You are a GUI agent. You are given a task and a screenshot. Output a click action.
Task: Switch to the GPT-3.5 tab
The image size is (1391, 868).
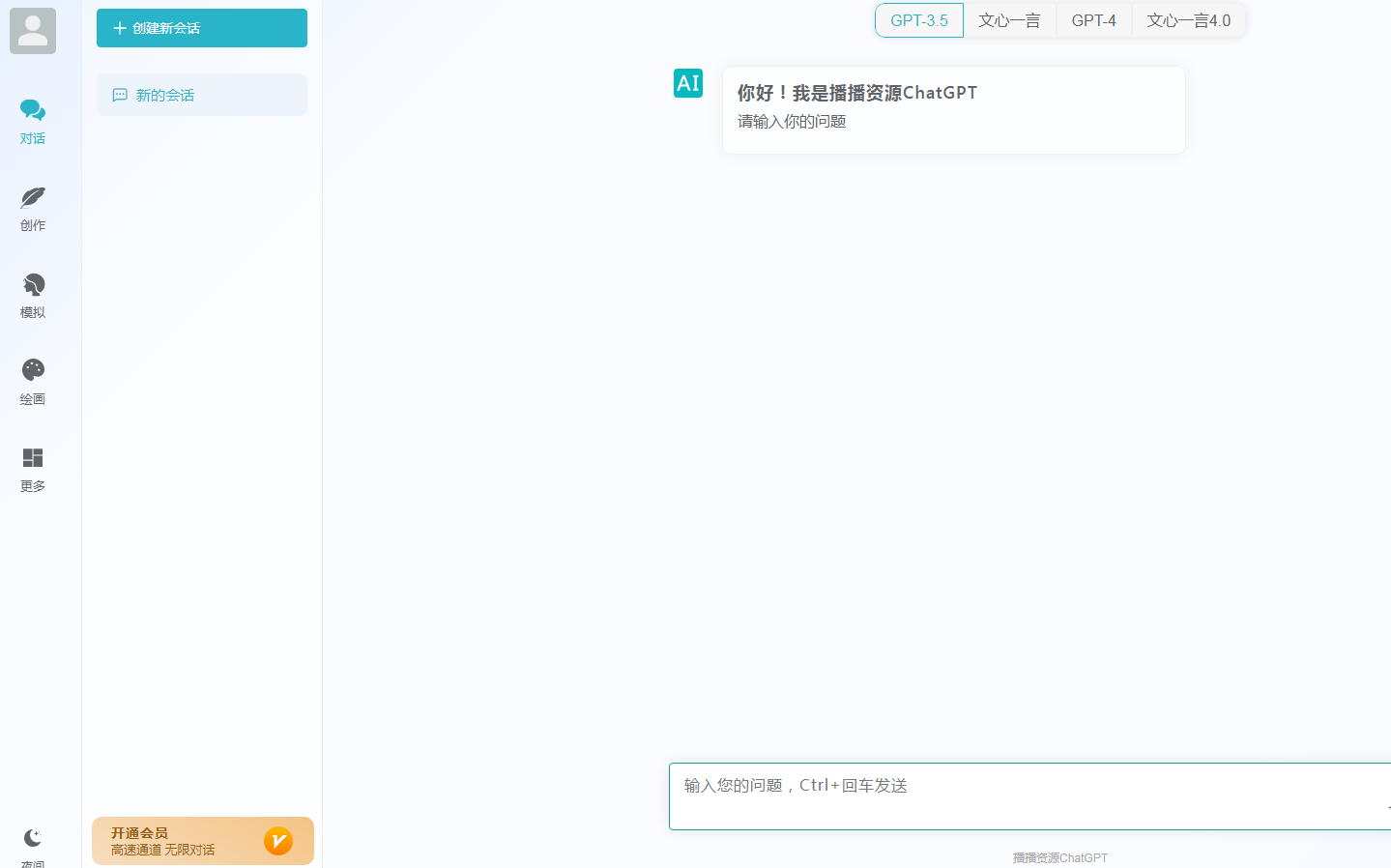coord(919,20)
